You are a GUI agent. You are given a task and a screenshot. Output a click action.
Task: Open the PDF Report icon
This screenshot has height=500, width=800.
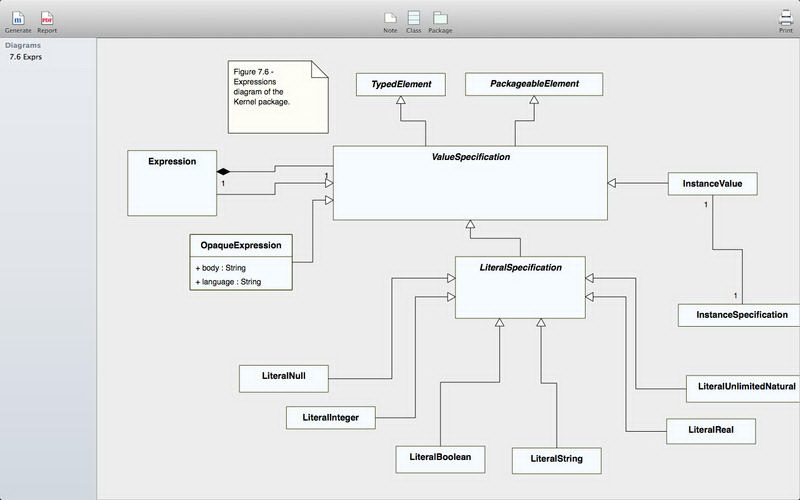[47, 18]
